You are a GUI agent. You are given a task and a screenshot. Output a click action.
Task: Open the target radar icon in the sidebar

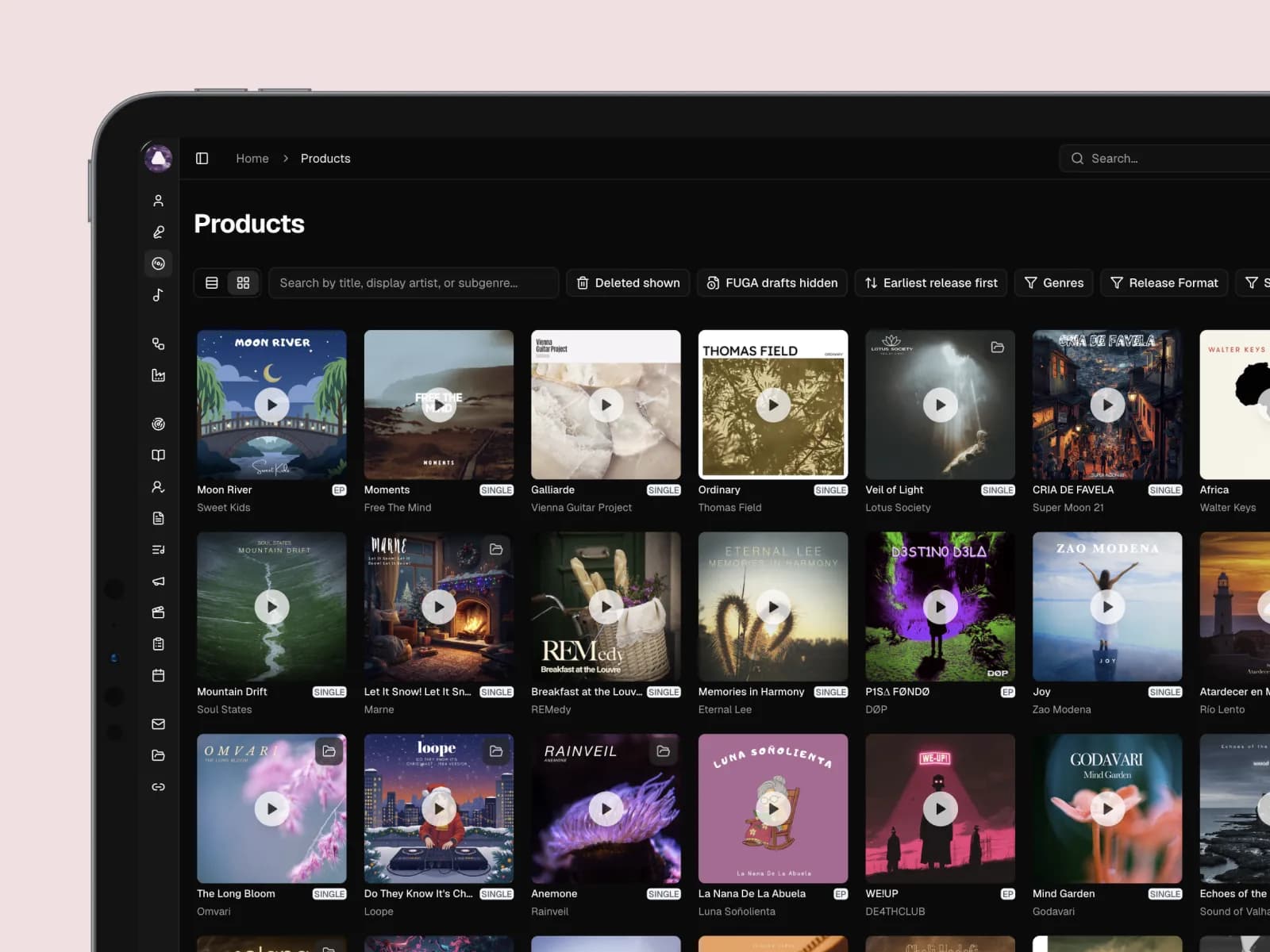coord(158,424)
